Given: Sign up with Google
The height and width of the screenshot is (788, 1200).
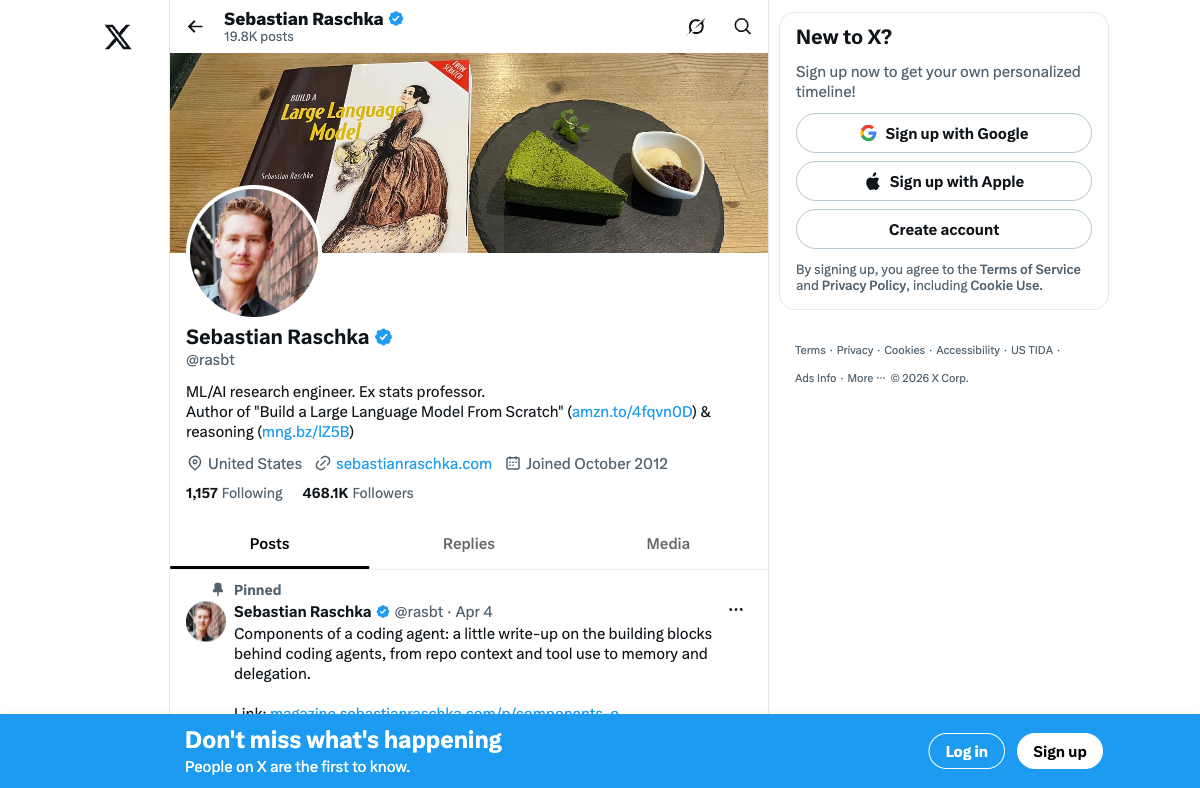Looking at the screenshot, I should pyautogui.click(x=944, y=133).
